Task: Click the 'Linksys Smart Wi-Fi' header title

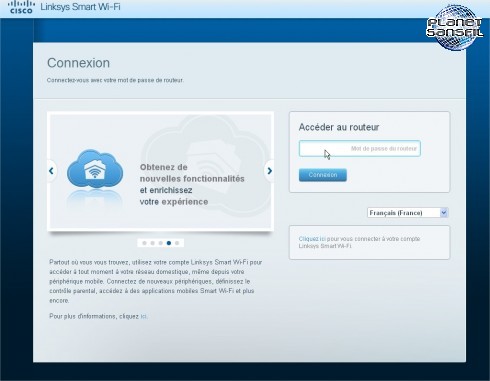Action: point(80,7)
